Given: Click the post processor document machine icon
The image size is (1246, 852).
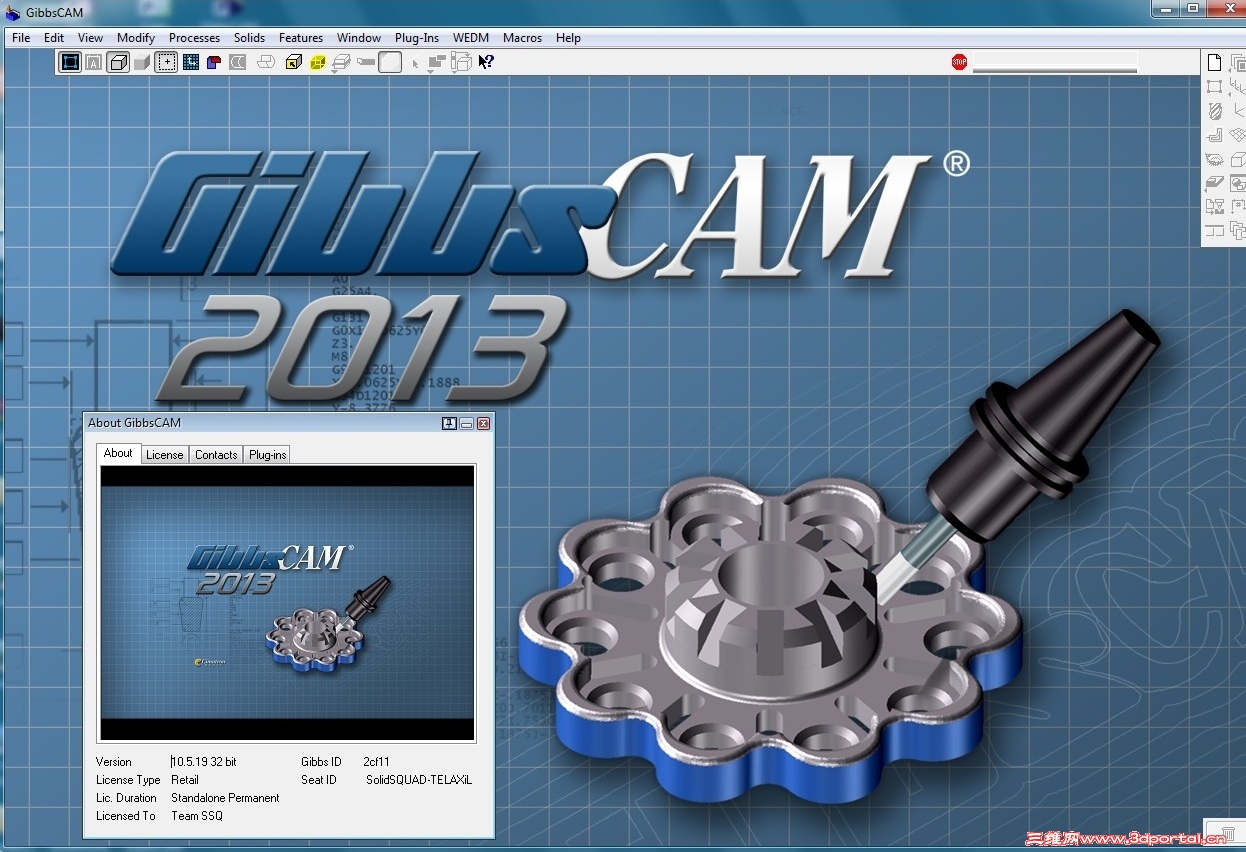Looking at the screenshot, I should (x=1214, y=207).
